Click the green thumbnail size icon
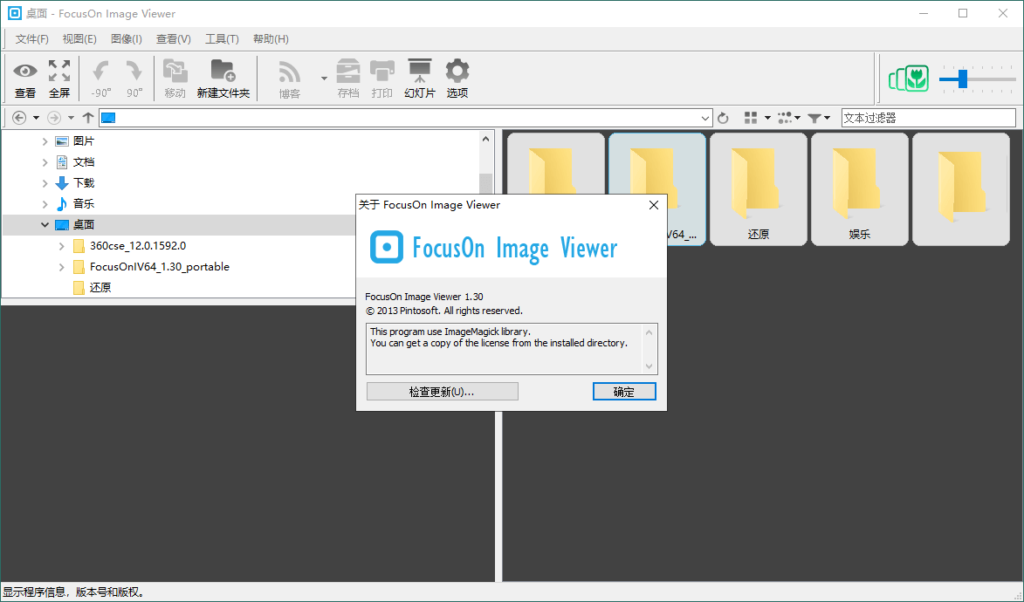The height and width of the screenshot is (602, 1024). [x=908, y=78]
